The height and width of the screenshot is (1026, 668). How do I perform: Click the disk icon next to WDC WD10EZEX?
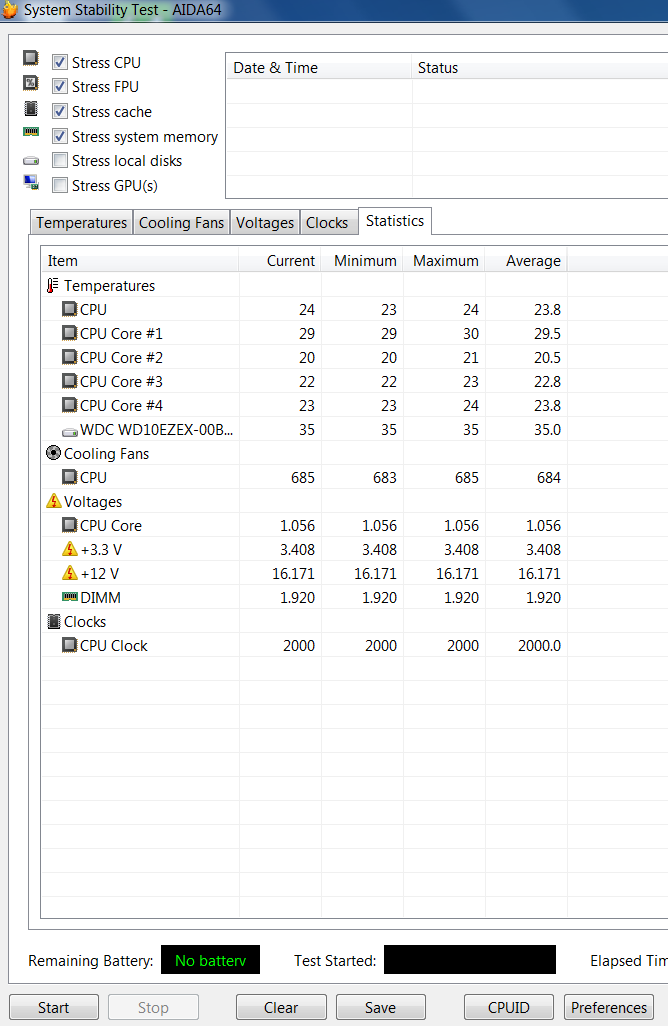tap(69, 432)
